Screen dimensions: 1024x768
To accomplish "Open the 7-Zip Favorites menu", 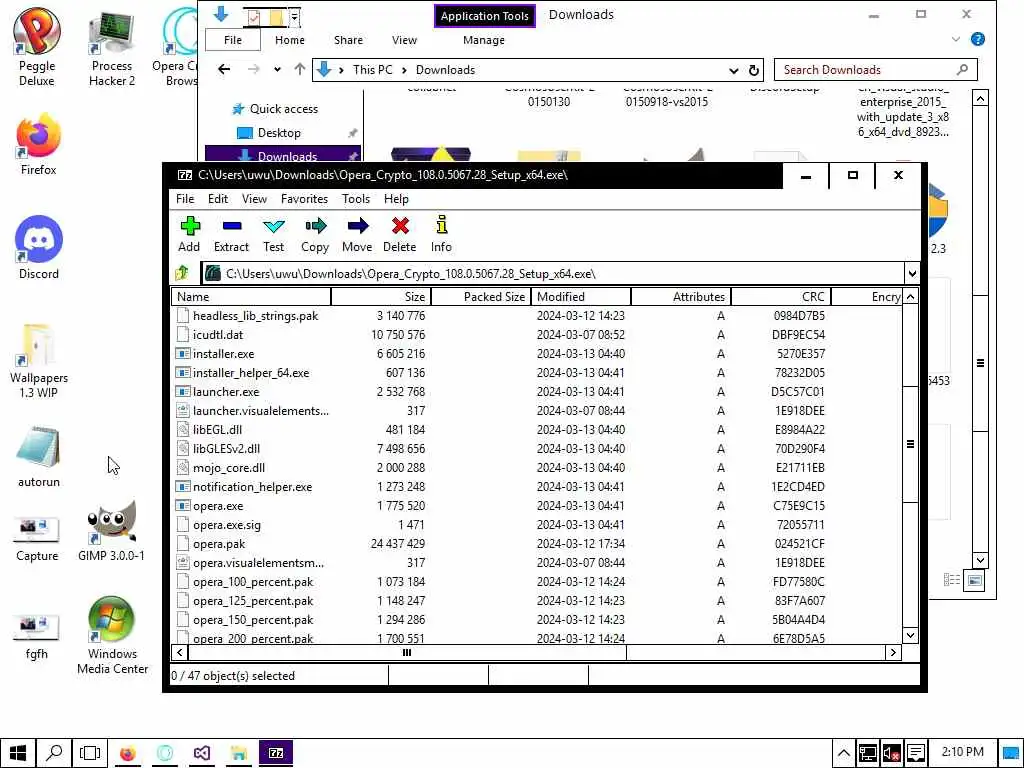I will click(304, 199).
